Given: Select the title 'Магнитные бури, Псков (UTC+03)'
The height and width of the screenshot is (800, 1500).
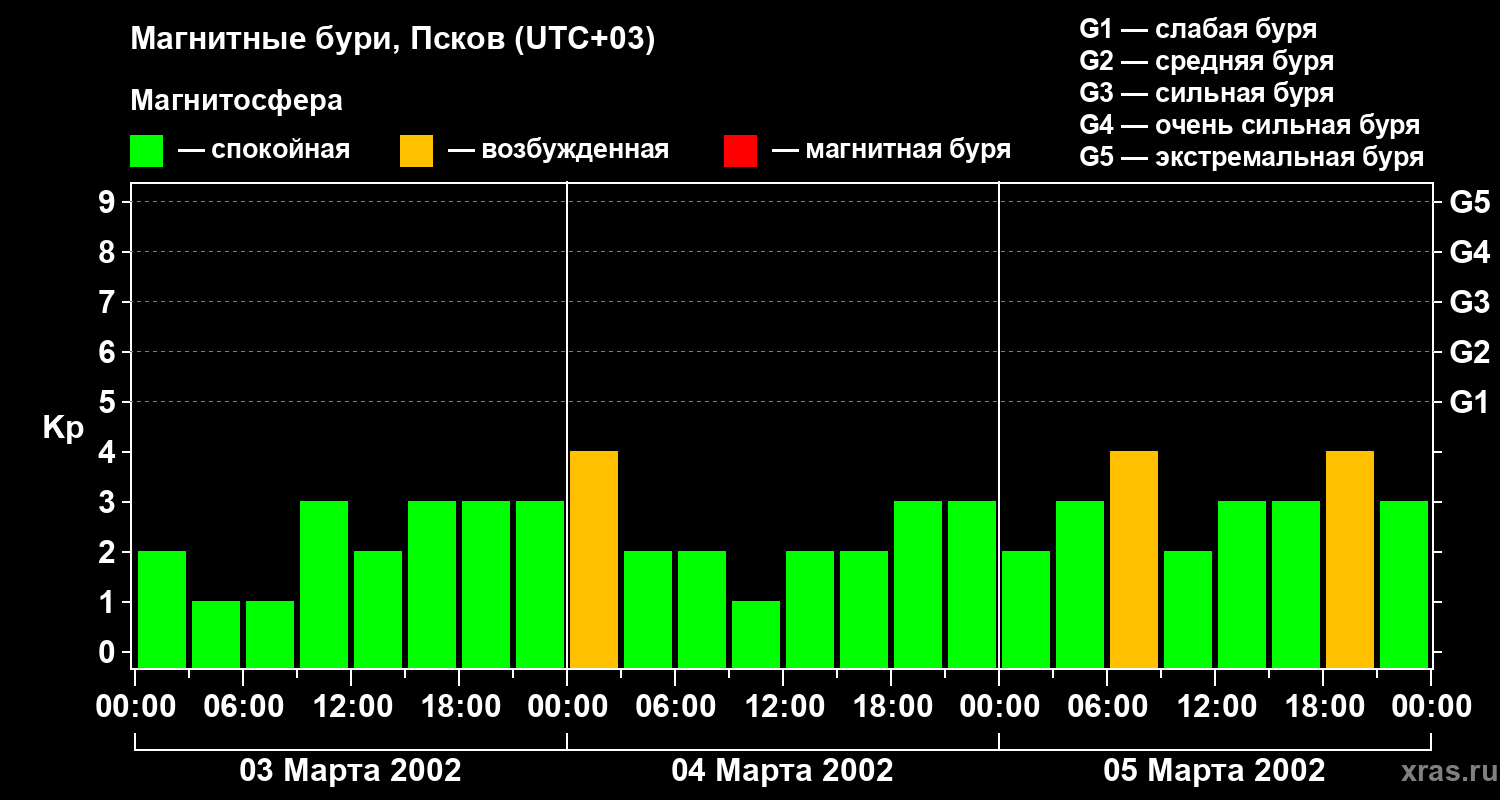Looking at the screenshot, I should pyautogui.click(x=393, y=40).
